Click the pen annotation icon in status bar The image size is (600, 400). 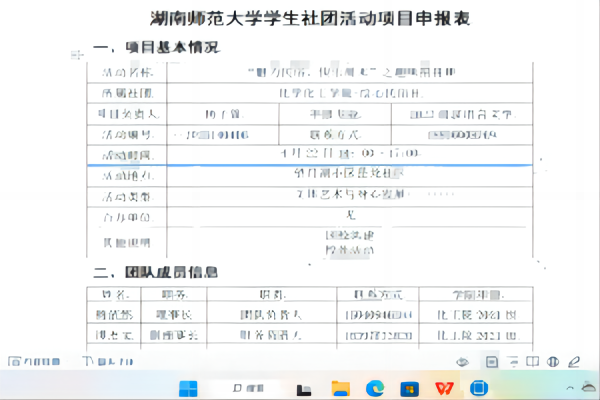click(x=575, y=362)
